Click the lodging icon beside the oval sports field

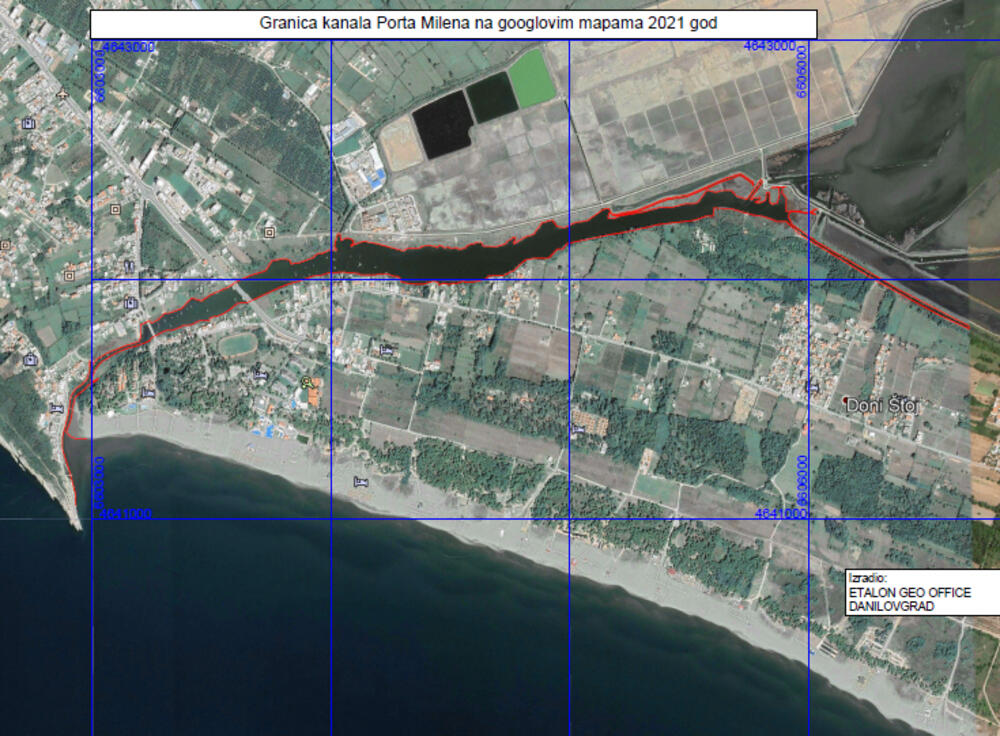click(x=262, y=374)
